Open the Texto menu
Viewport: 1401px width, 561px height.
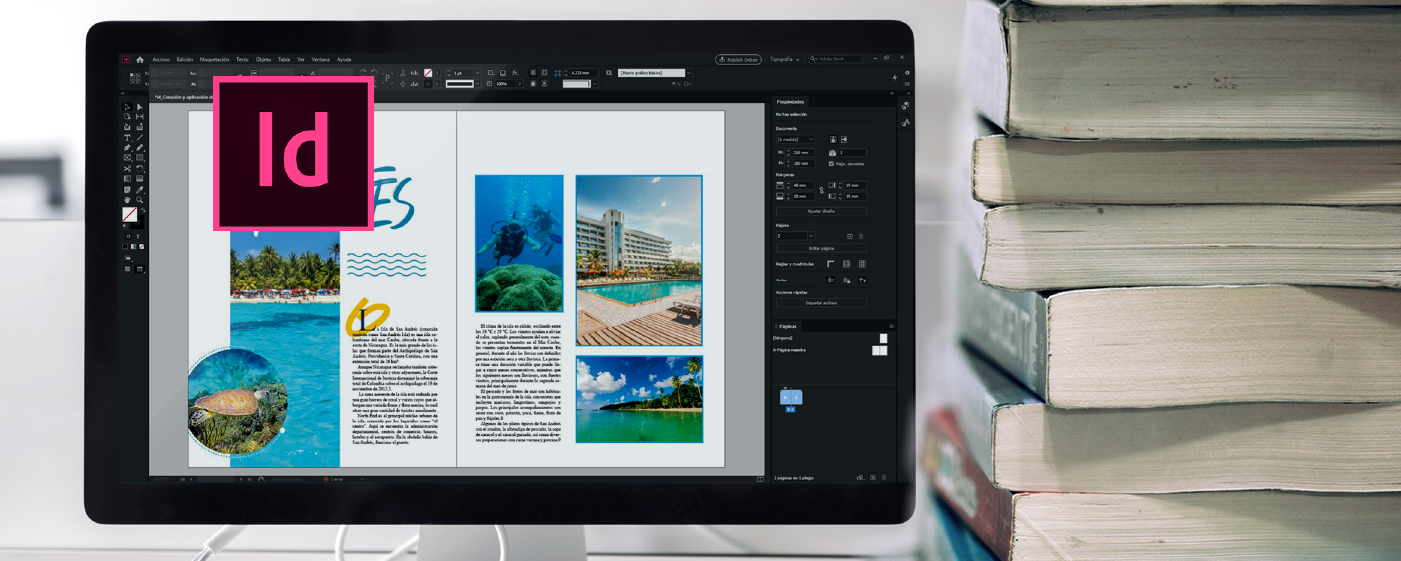242,59
